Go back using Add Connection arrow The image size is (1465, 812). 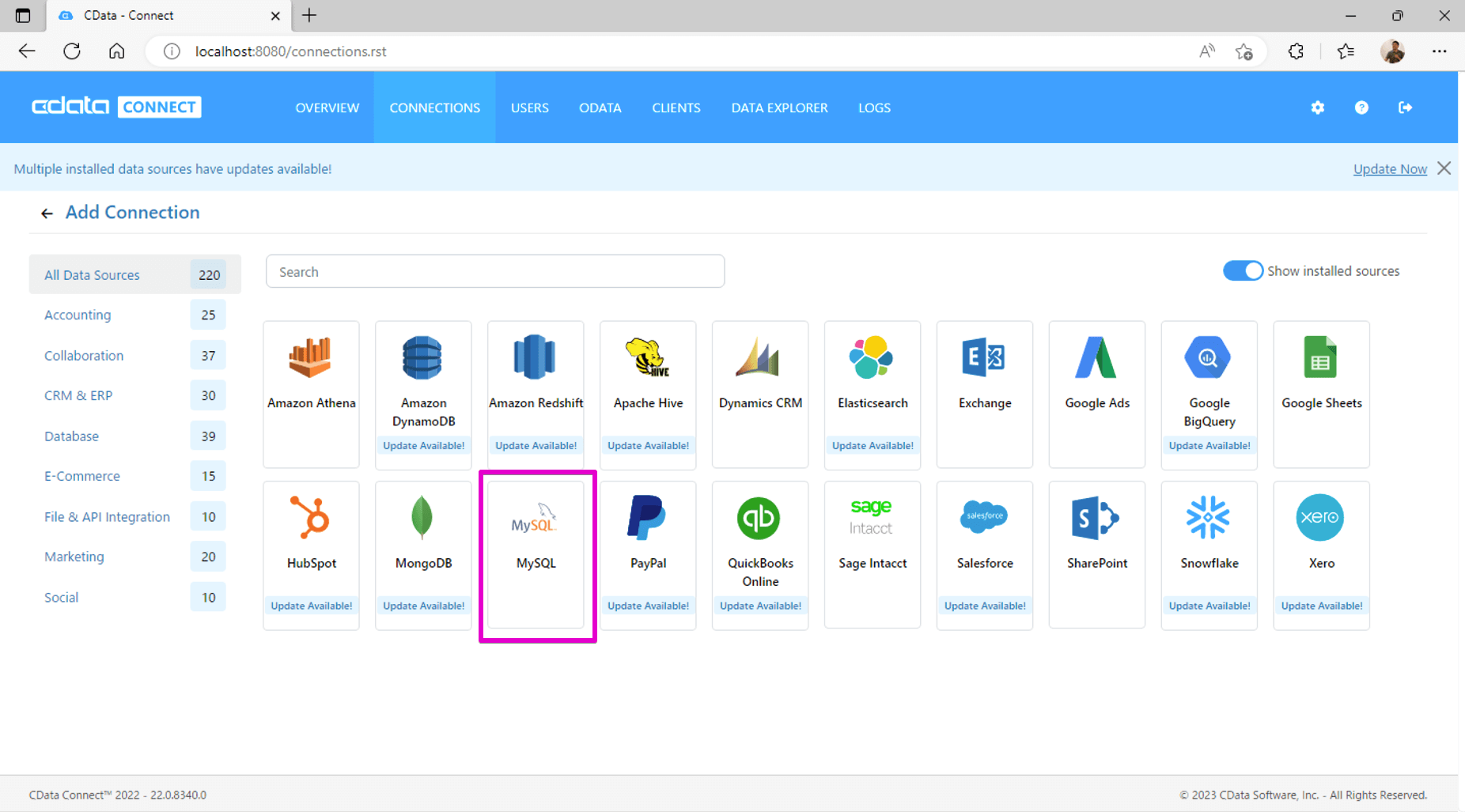coord(47,213)
